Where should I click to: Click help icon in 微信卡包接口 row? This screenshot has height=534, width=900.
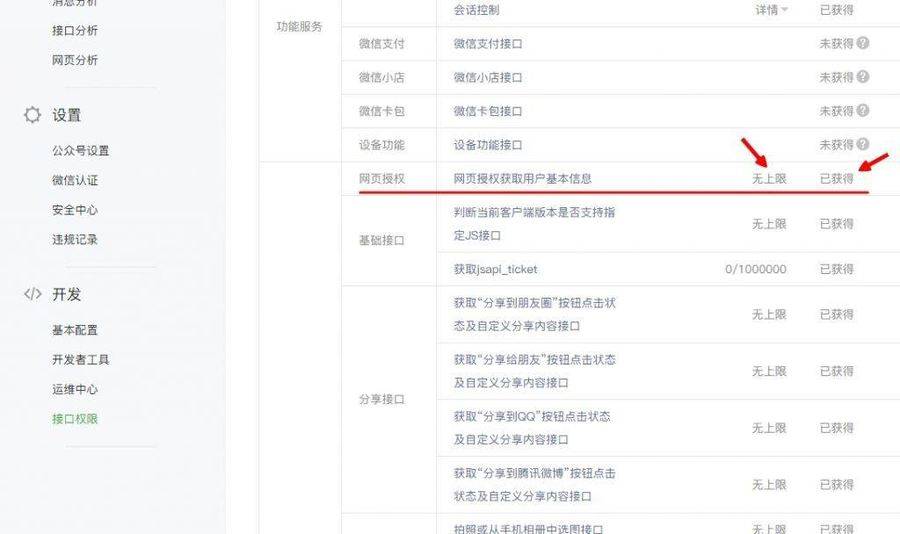pos(862,110)
